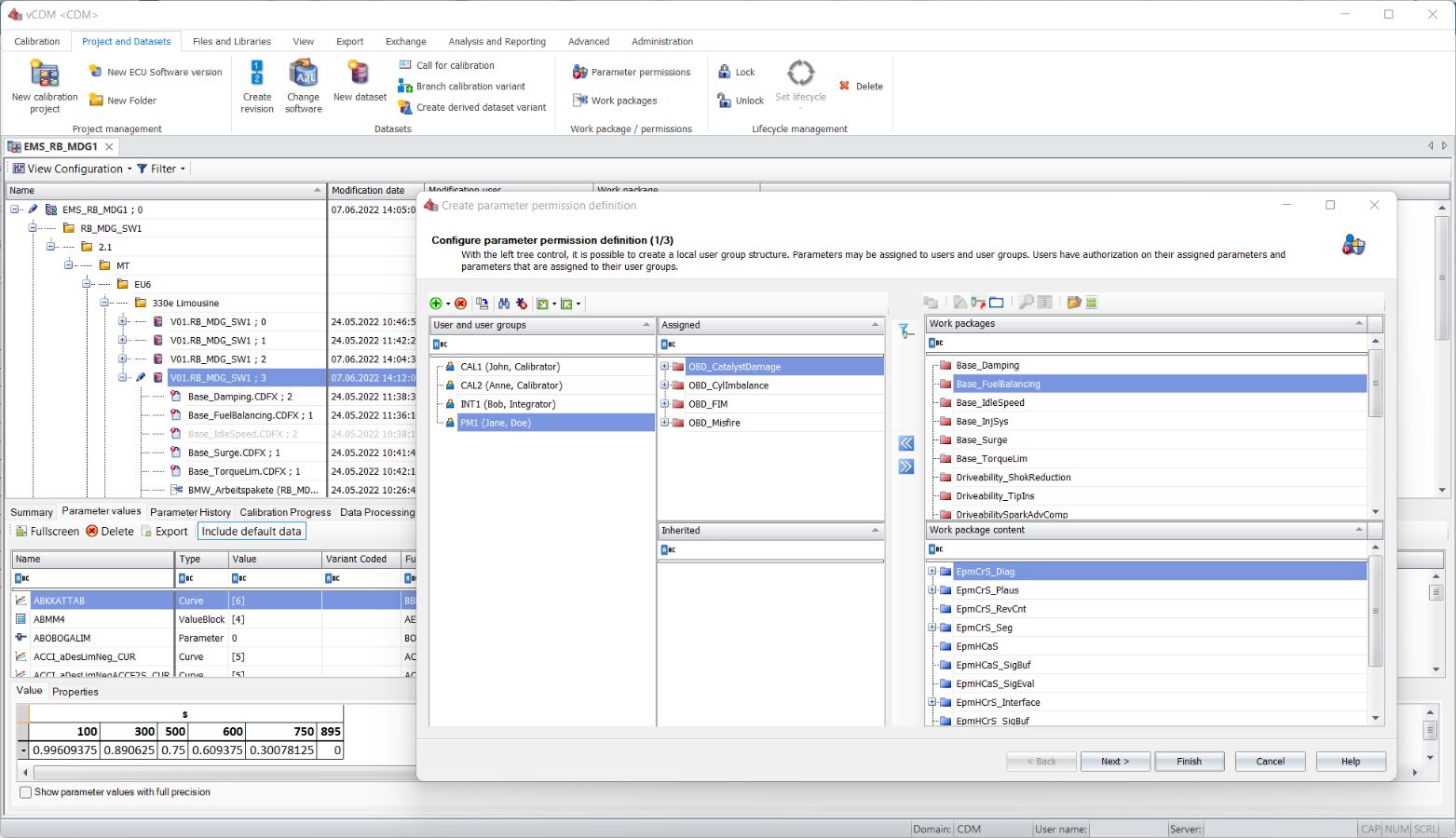Screen dimensions: 1456x838
Task: Switch to Properties tab in value panel
Action: (75, 692)
